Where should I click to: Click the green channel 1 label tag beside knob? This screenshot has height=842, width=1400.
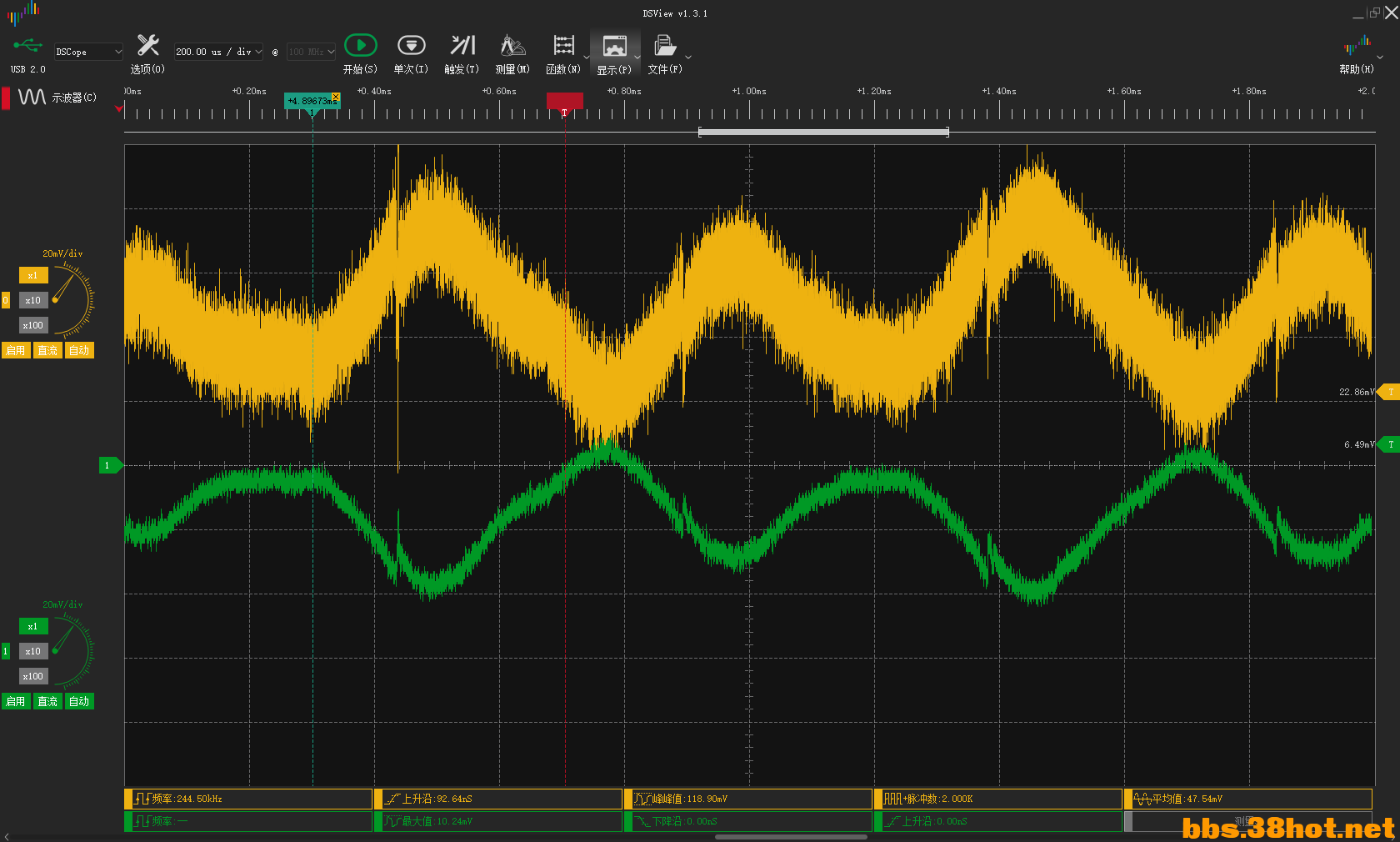6,651
